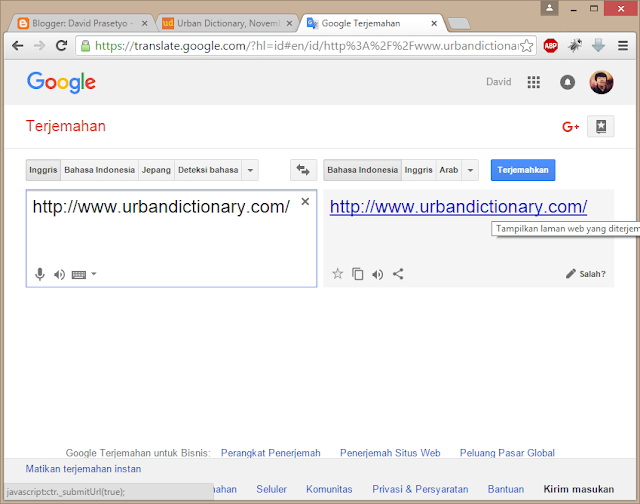Click the Google logo
Image resolution: width=640 pixels, height=504 pixels.
[x=61, y=82]
